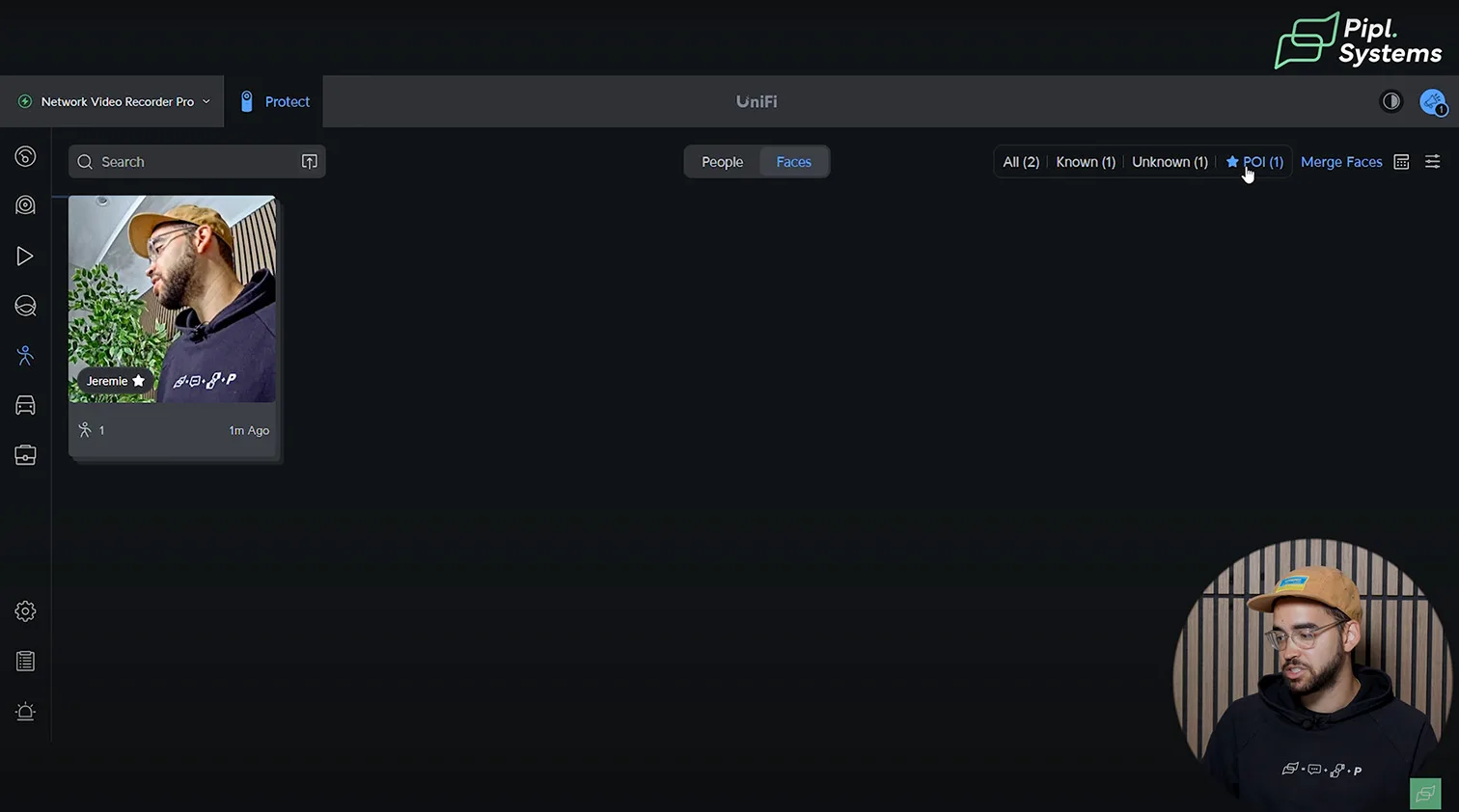
Task: Open the dashboard icon in sidebar
Action: 25,156
